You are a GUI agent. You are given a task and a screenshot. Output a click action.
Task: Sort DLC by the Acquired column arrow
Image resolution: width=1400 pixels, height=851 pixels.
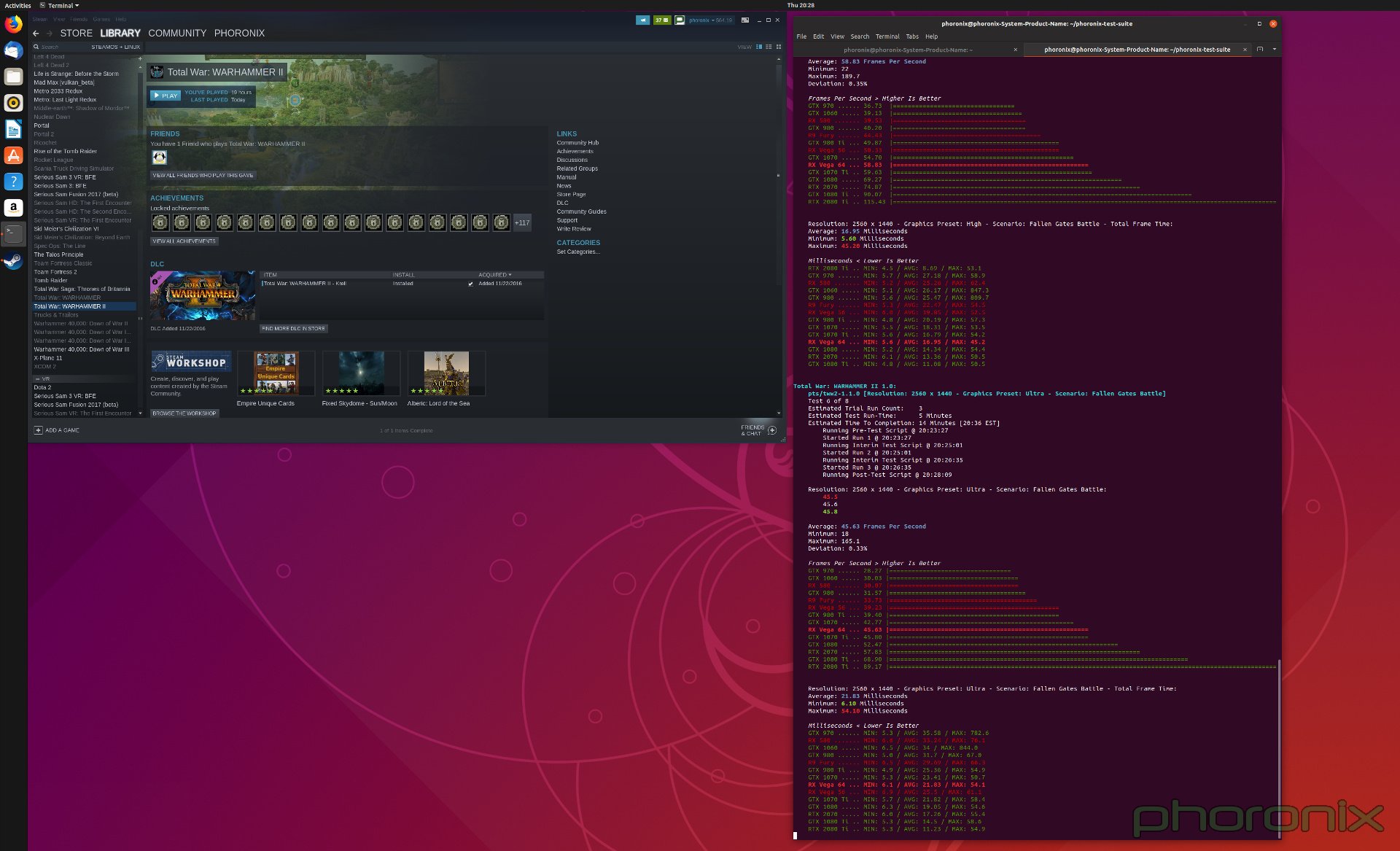click(510, 275)
